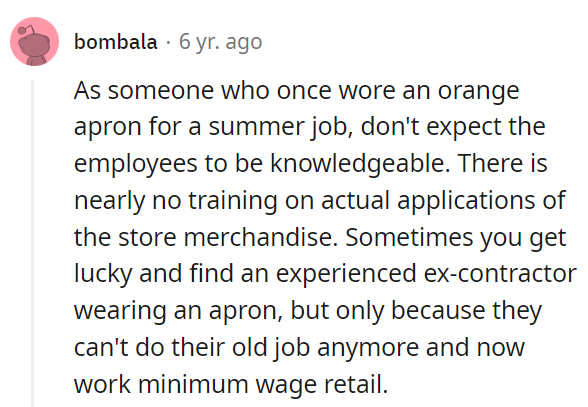The image size is (588, 407).
Task: Click the word 'knowledgeable' in the comment
Action: [360, 164]
